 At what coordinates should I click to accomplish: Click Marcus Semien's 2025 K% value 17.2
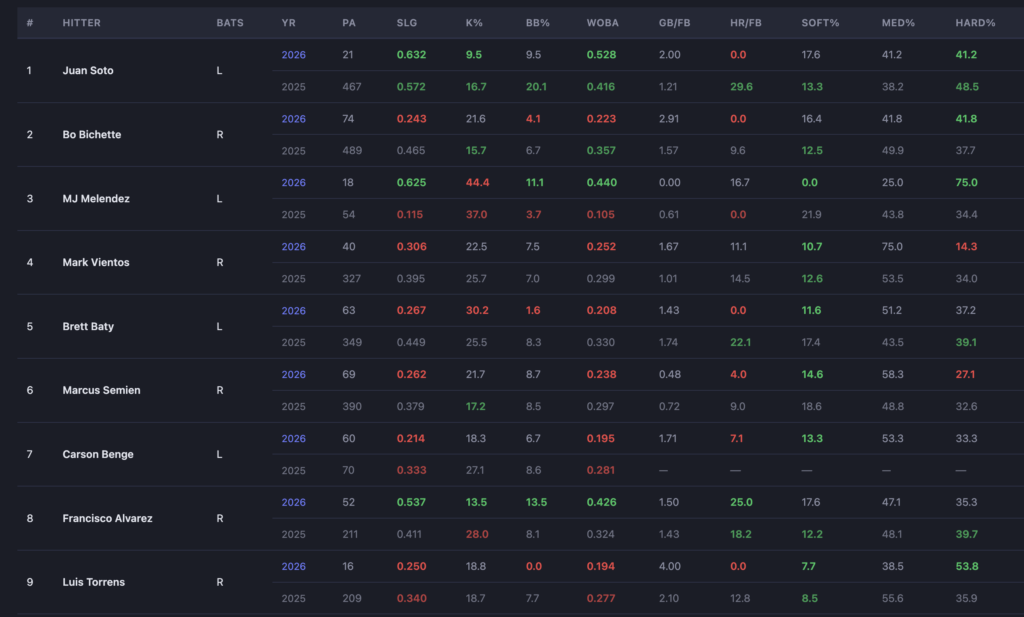(475, 407)
